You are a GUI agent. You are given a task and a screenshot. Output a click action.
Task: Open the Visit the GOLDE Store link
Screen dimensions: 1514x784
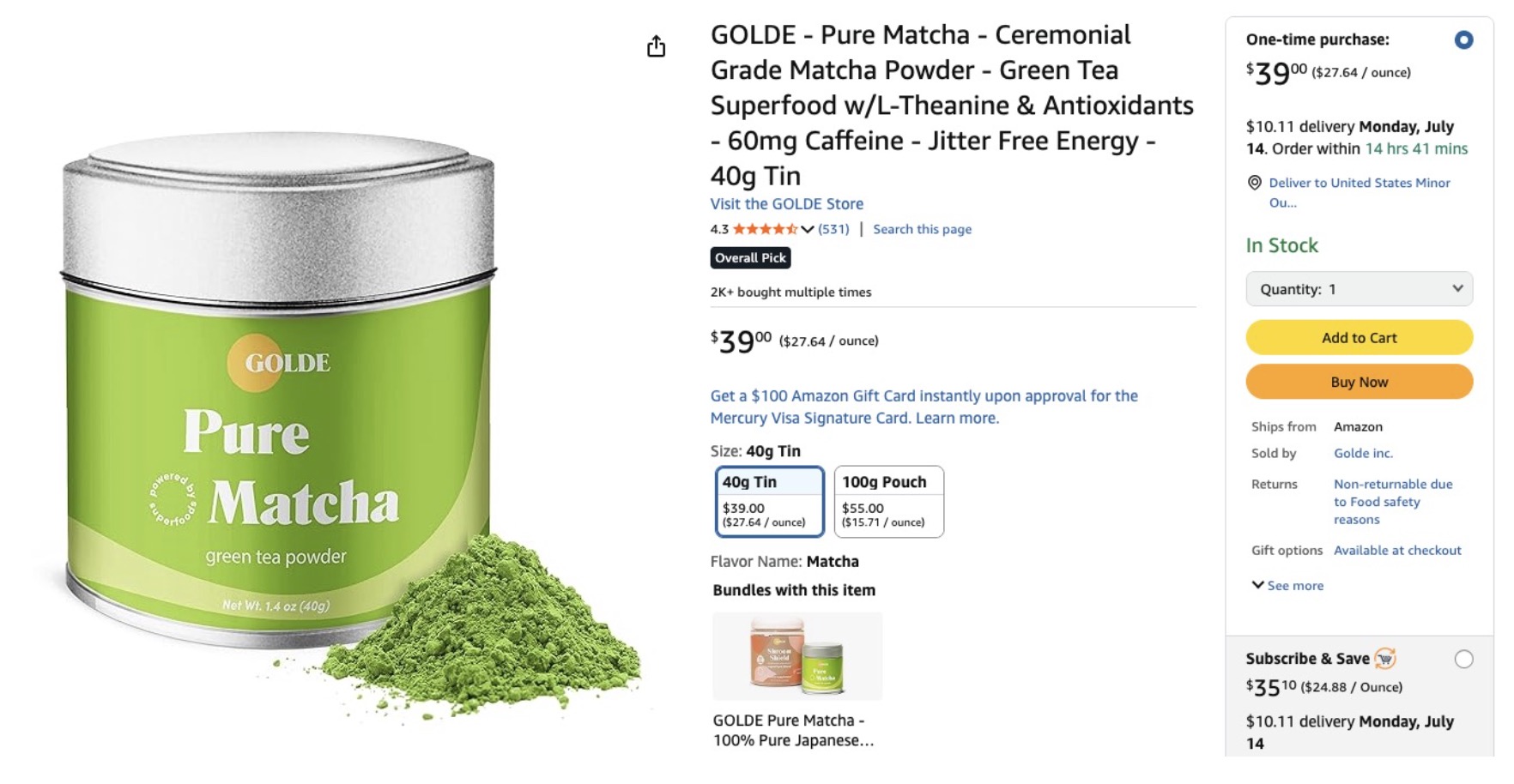click(786, 204)
